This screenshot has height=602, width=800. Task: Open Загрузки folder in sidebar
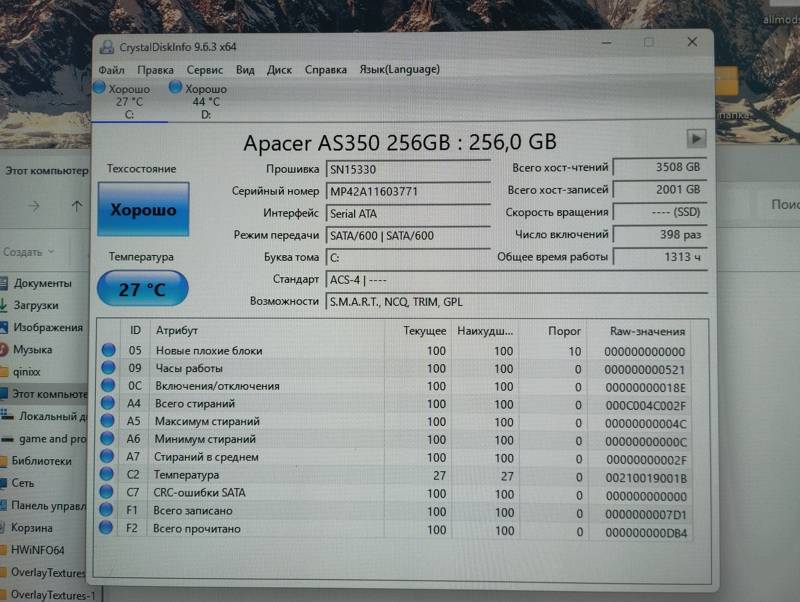[36, 305]
